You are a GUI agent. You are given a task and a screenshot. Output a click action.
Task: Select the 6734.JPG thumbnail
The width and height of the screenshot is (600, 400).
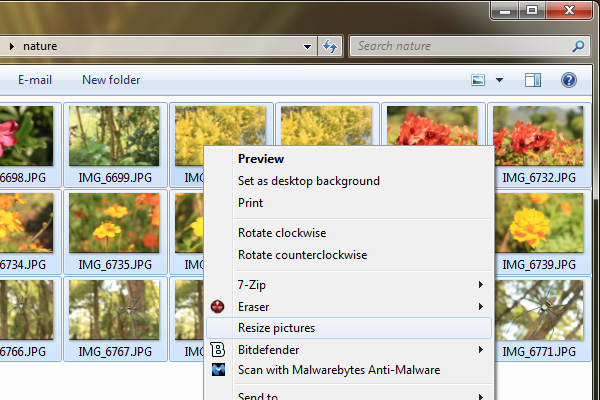(x=26, y=223)
